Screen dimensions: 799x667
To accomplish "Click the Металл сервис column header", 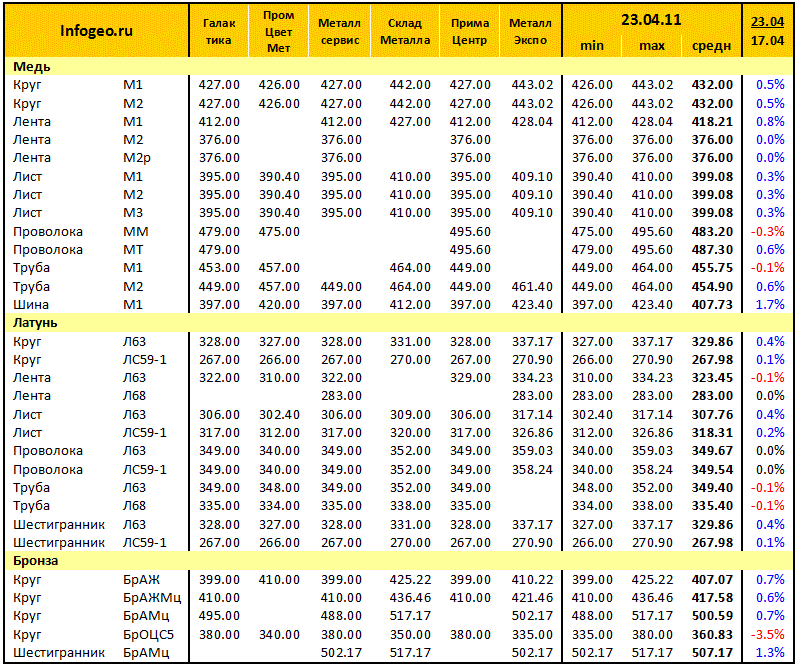I will coord(339,31).
